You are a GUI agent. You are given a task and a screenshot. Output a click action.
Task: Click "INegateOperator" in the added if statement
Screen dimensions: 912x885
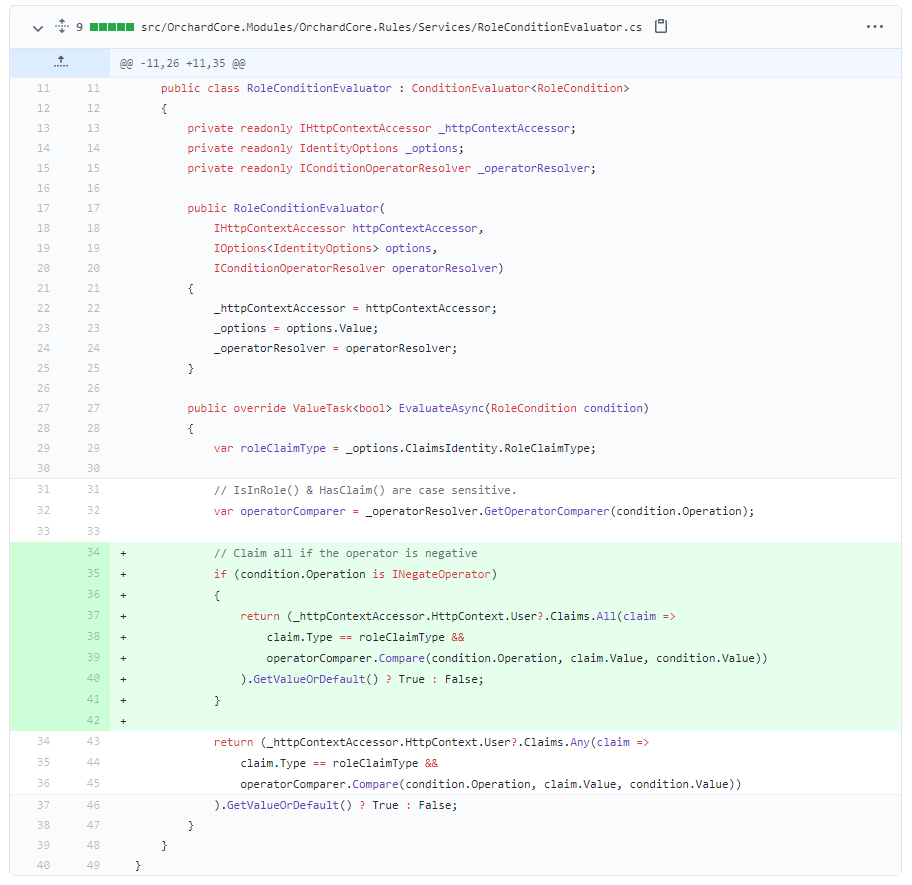click(441, 574)
